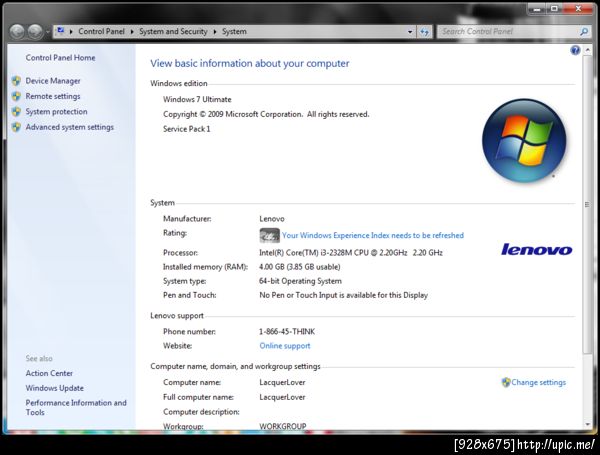
Task: Click the shield icon beside Advanced system settings
Action: 16,127
